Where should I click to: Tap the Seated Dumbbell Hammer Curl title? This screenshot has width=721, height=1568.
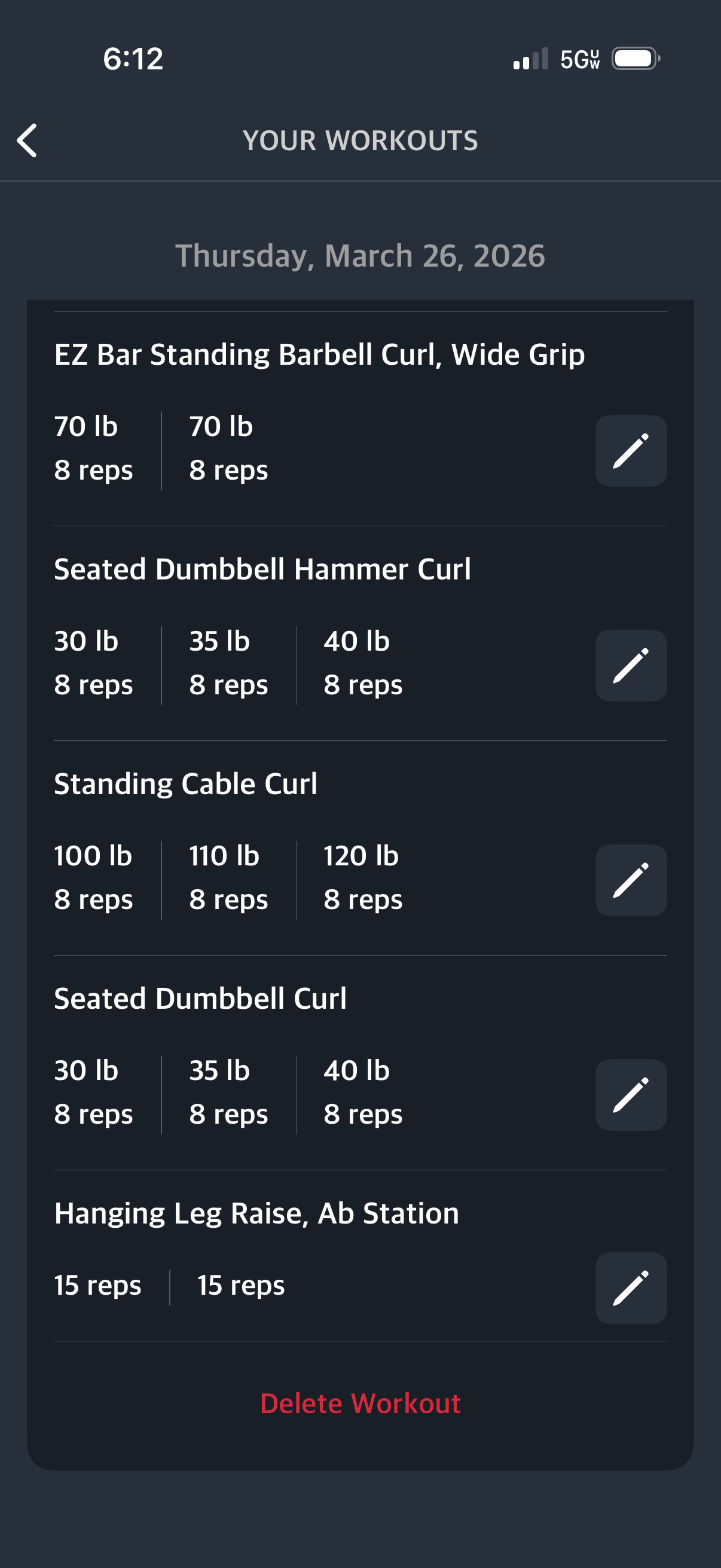click(262, 569)
